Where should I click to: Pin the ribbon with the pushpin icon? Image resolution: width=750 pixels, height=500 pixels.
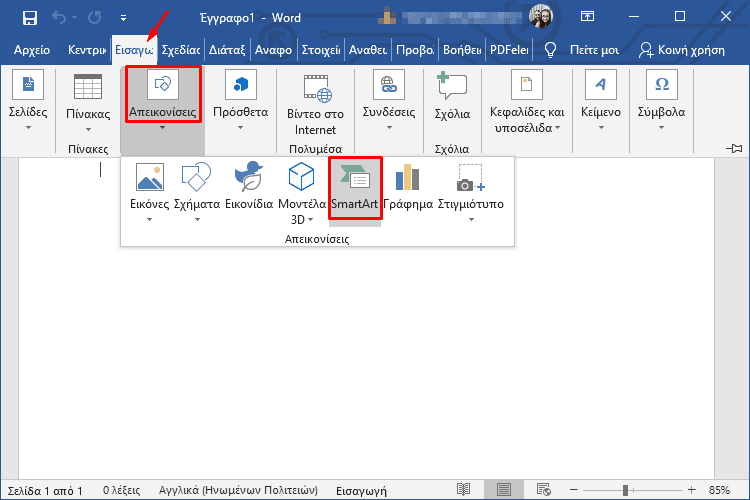point(734,148)
